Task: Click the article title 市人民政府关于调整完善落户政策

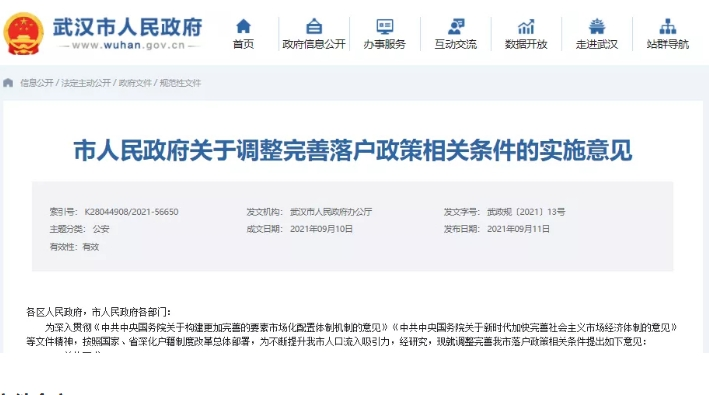Action: (x=353, y=150)
